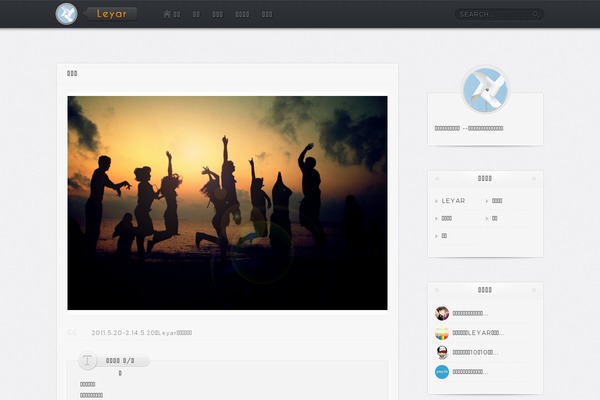Open the rainbow-striped commenter avatar
Image resolution: width=600 pixels, height=400 pixels.
point(442,333)
